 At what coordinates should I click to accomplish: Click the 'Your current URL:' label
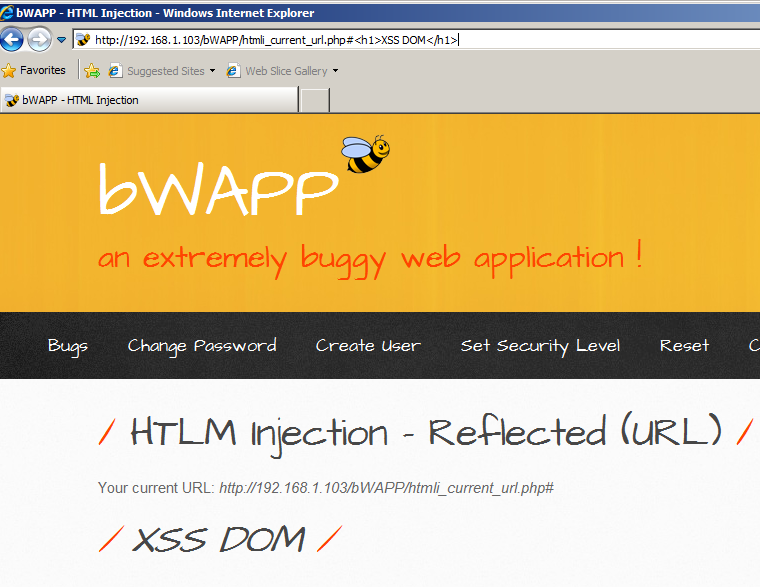pyautogui.click(x=156, y=488)
